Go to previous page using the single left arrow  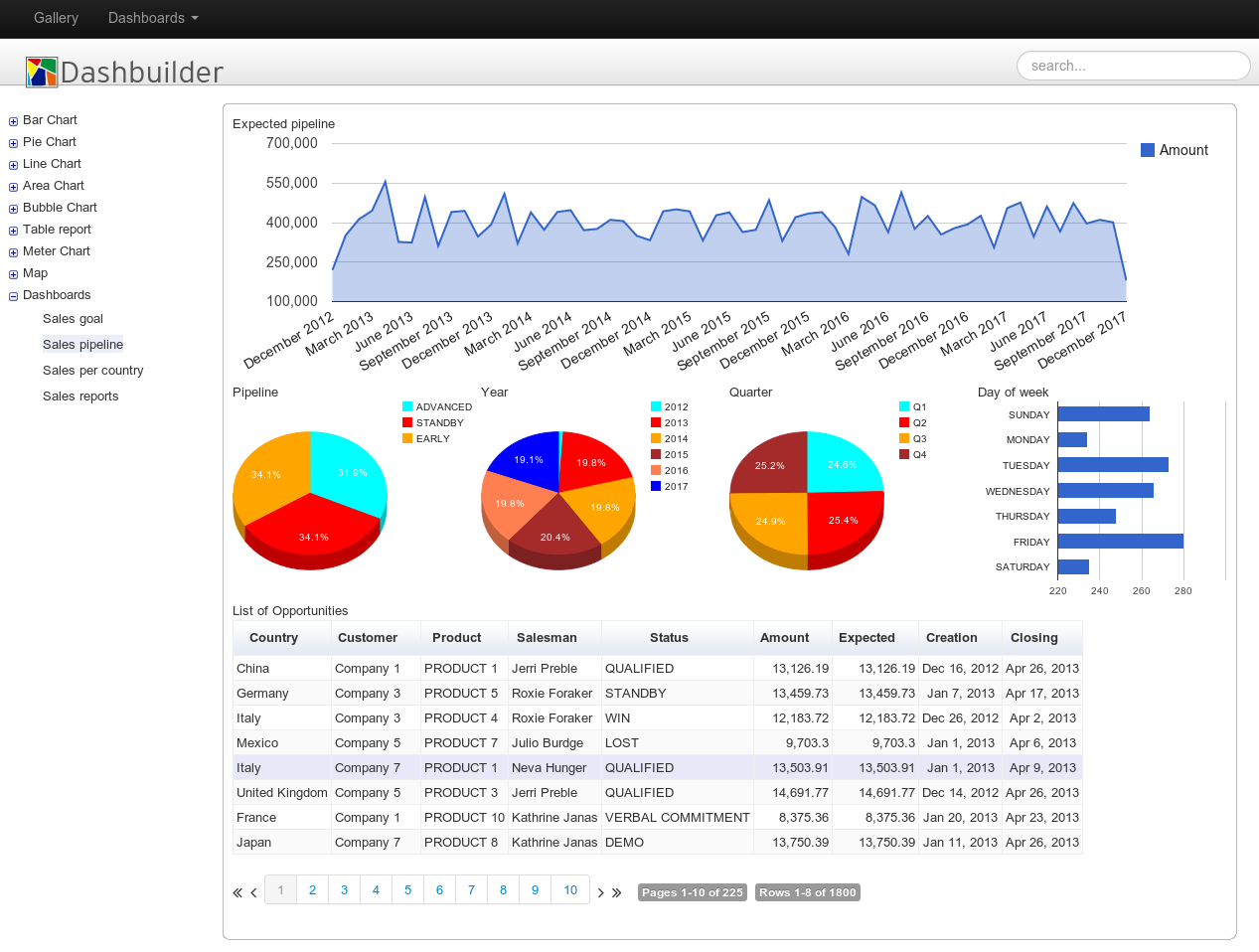pos(254,892)
